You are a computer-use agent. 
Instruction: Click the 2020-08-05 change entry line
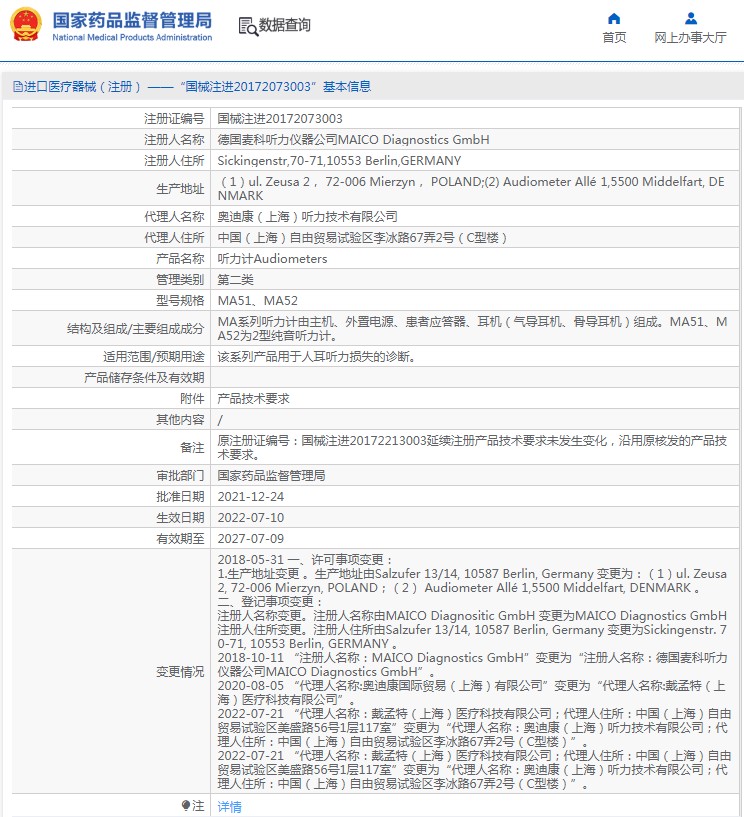click(472, 692)
